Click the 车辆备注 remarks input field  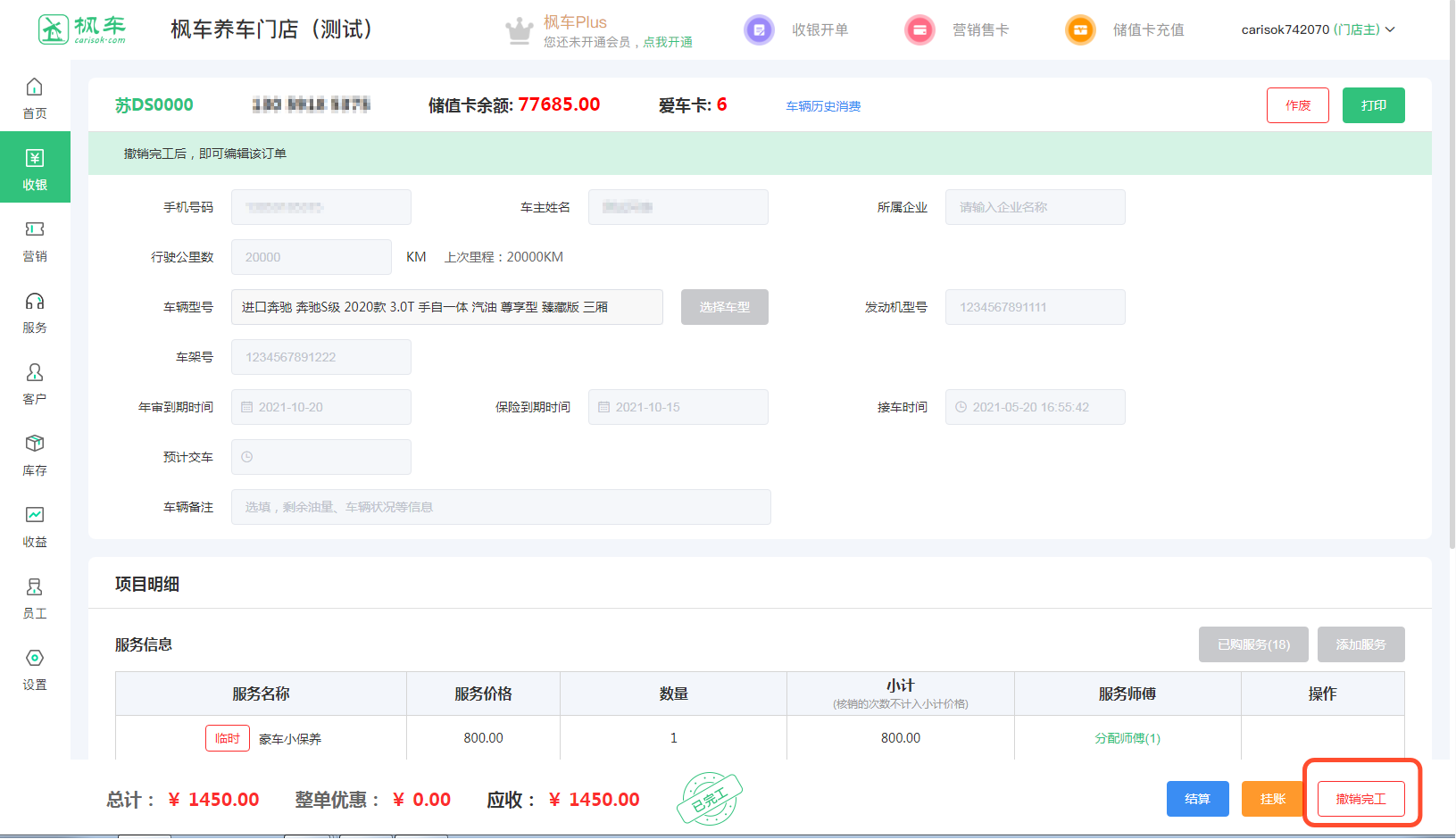click(501, 507)
